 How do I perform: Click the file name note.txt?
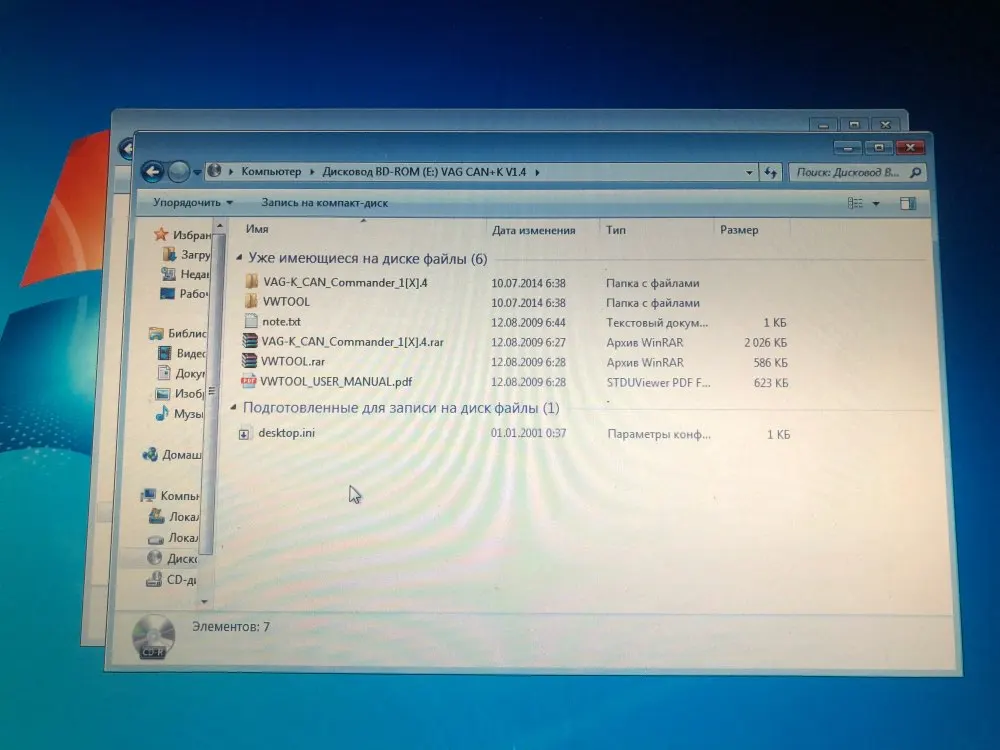pyautogui.click(x=281, y=321)
